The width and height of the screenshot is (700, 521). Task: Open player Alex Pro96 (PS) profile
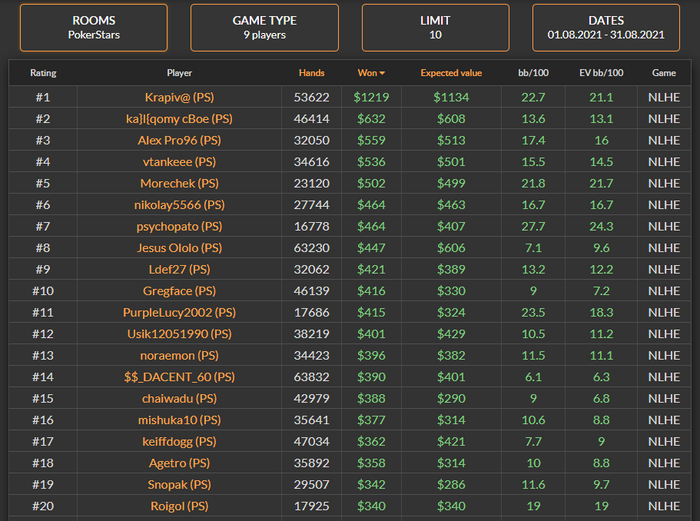[179, 140]
